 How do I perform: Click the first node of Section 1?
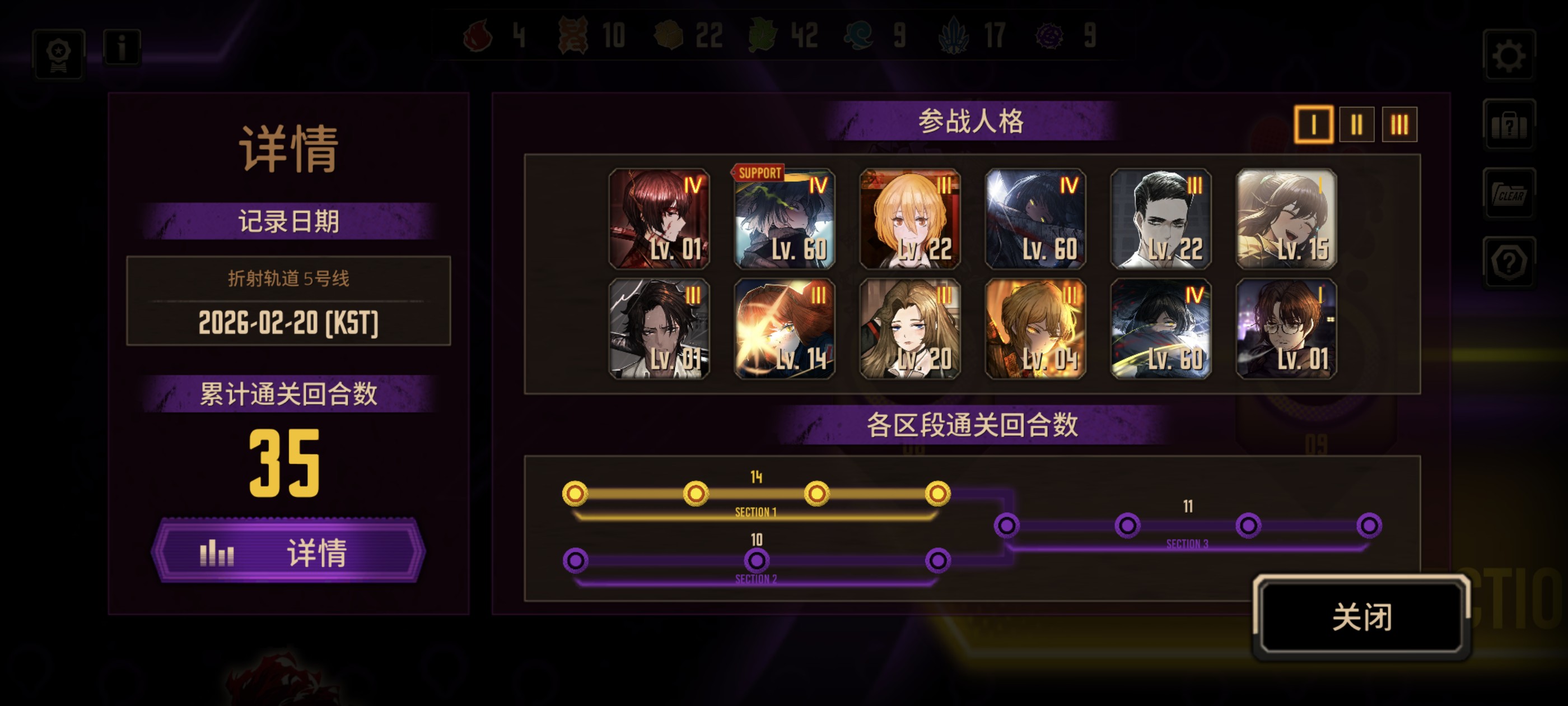point(575,493)
